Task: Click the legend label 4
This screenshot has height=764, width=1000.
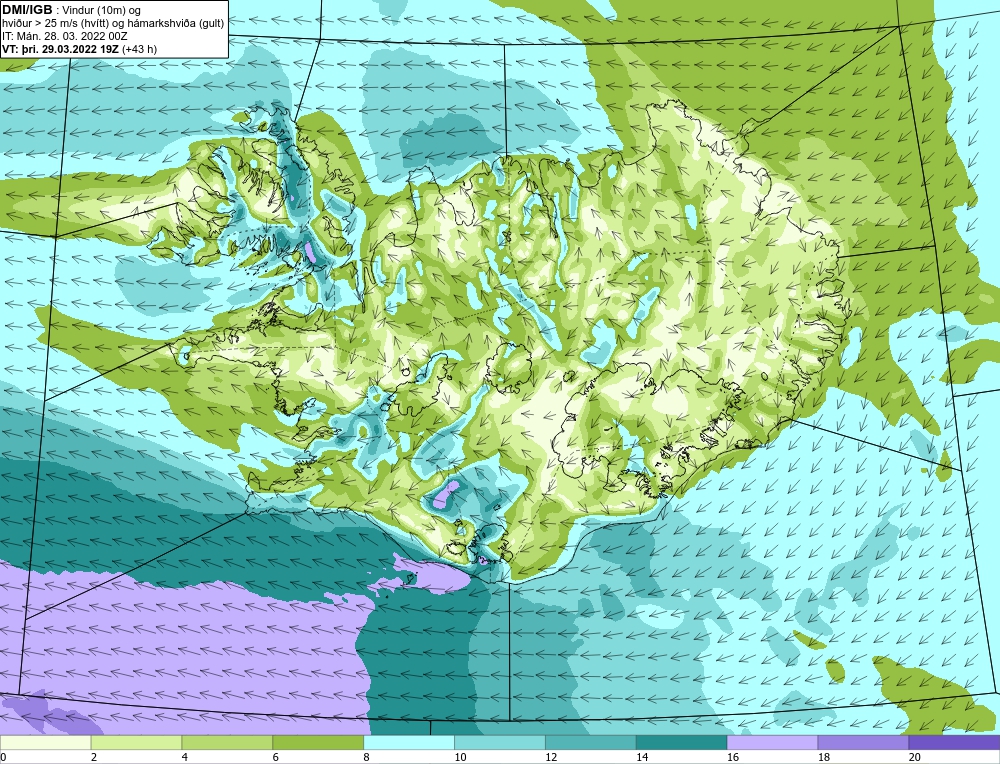Action: point(184,758)
